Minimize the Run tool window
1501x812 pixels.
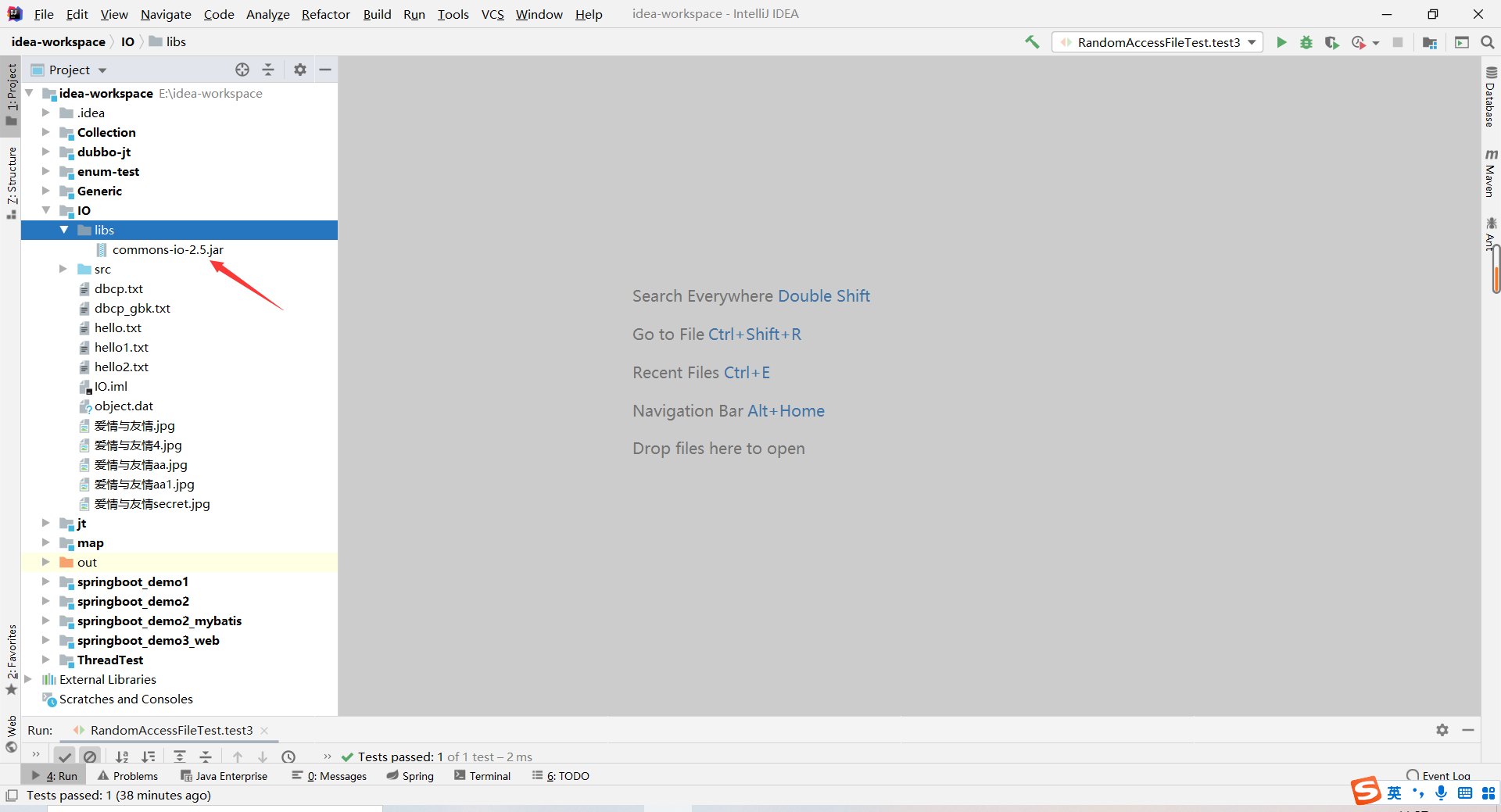pyautogui.click(x=1468, y=730)
